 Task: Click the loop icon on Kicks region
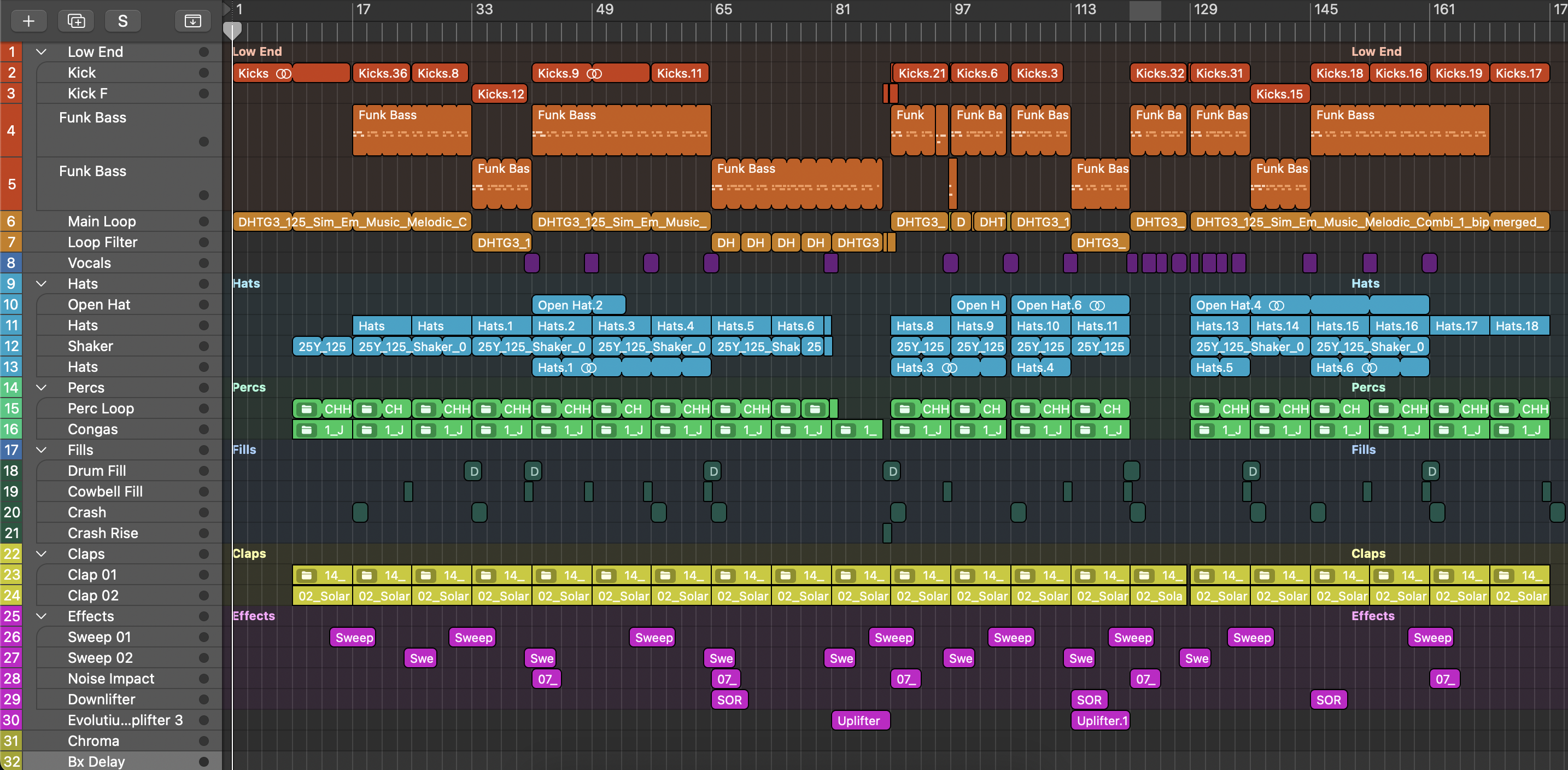tap(284, 74)
